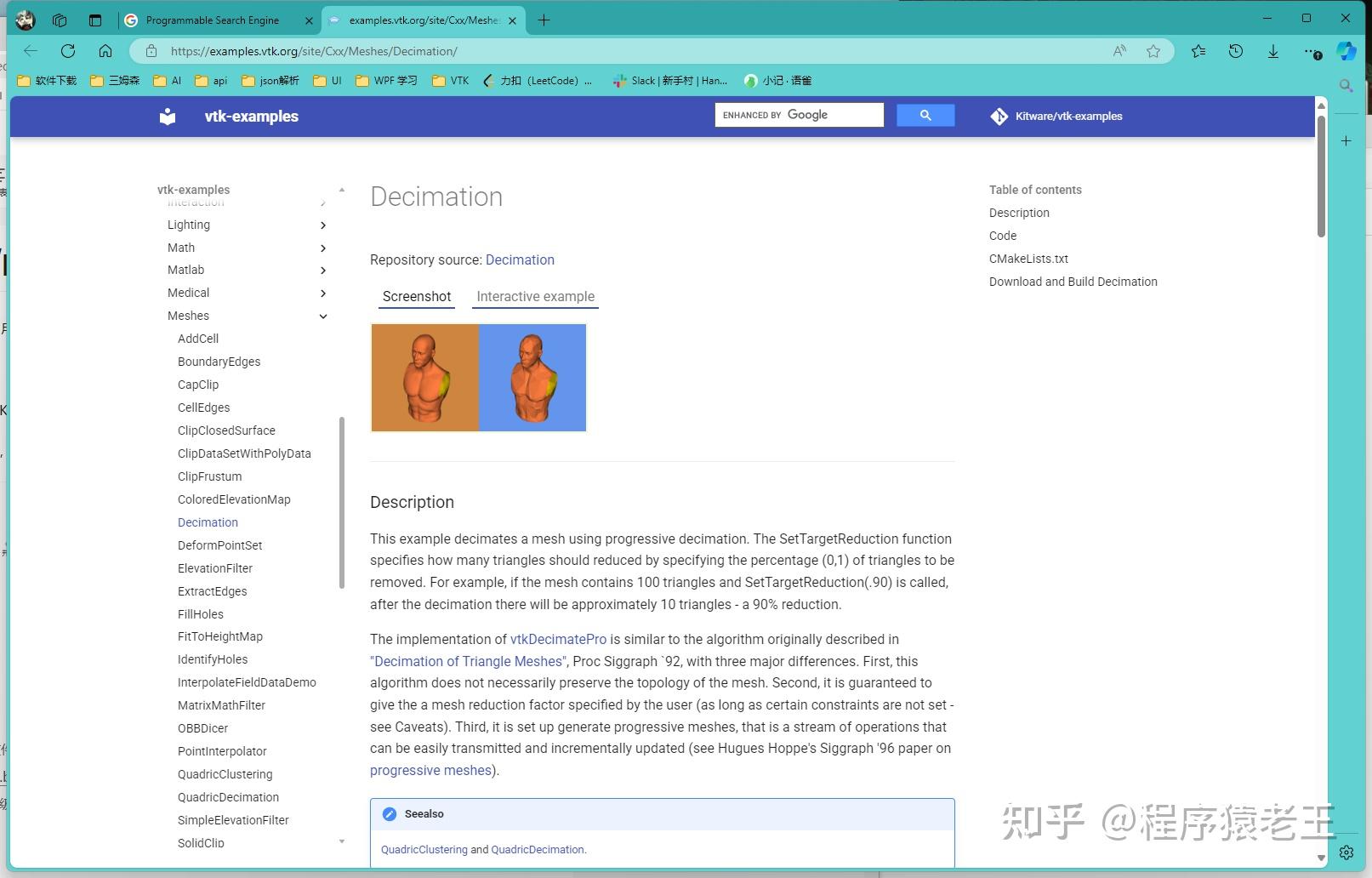Viewport: 1372px width, 878px height.
Task: Click the Home icon in the toolbar
Action: coord(105,51)
